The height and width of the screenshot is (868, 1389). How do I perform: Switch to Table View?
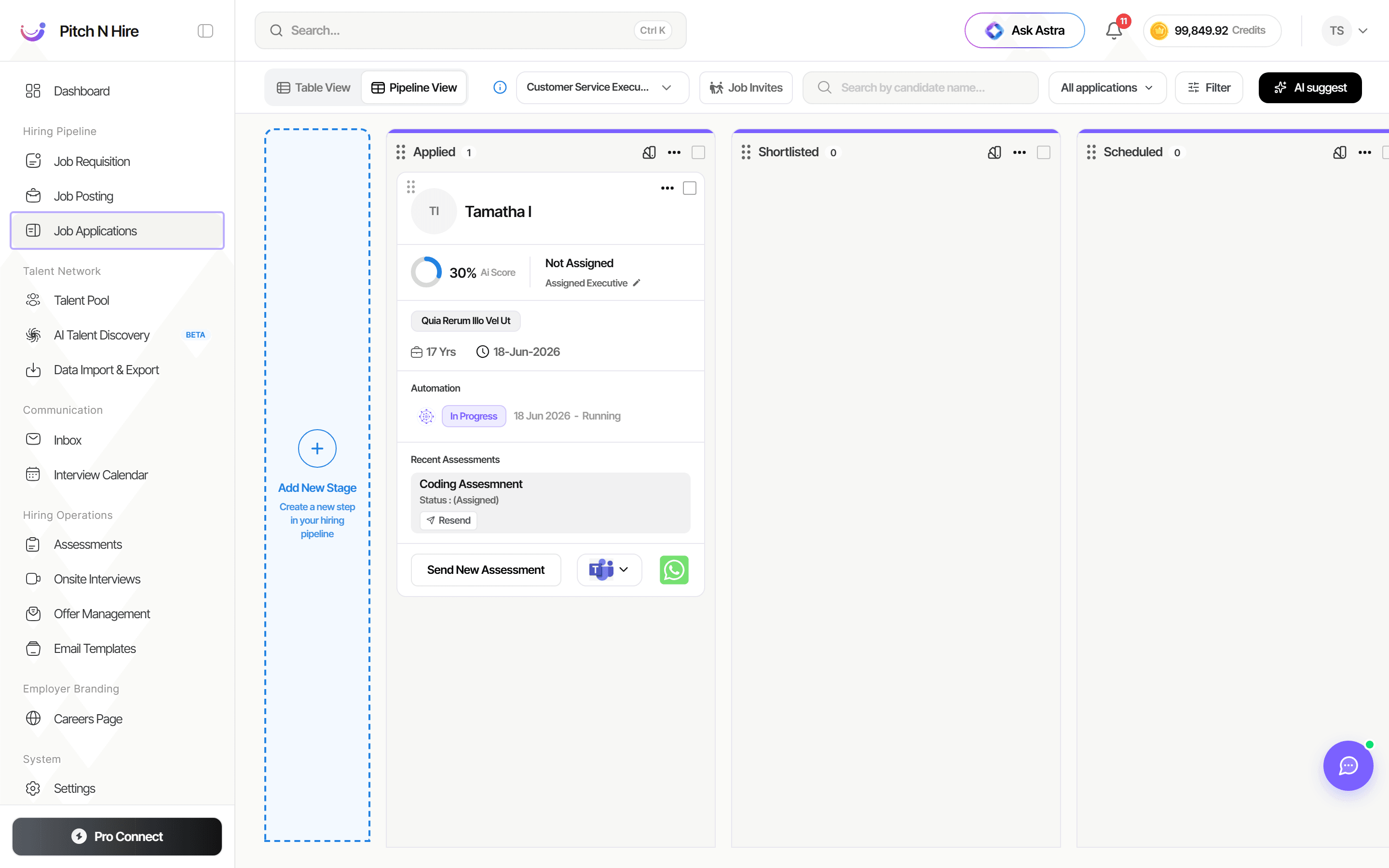(x=313, y=87)
